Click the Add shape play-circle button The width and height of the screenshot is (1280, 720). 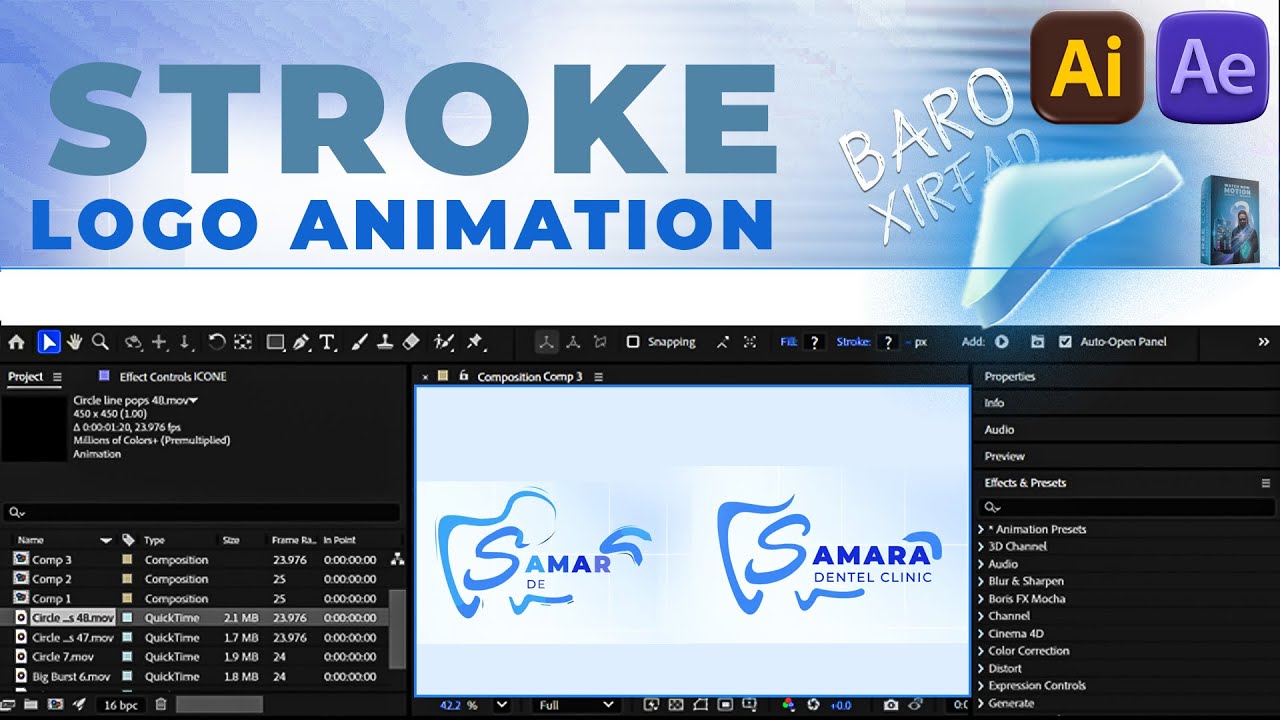[1001, 342]
